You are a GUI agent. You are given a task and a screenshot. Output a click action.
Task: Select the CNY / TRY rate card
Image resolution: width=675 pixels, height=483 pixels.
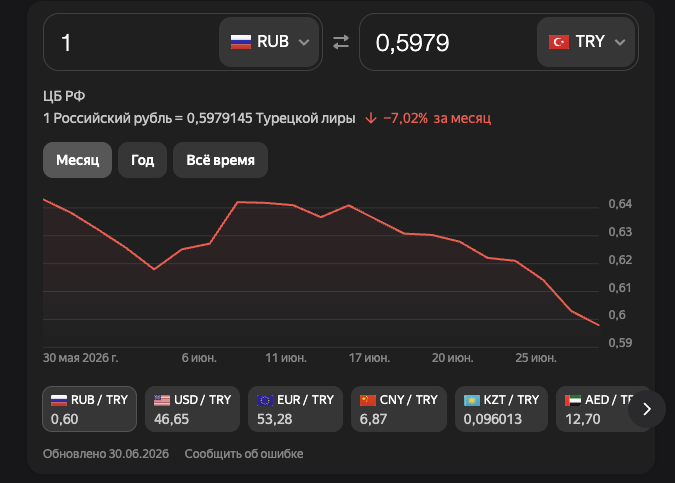coord(399,409)
